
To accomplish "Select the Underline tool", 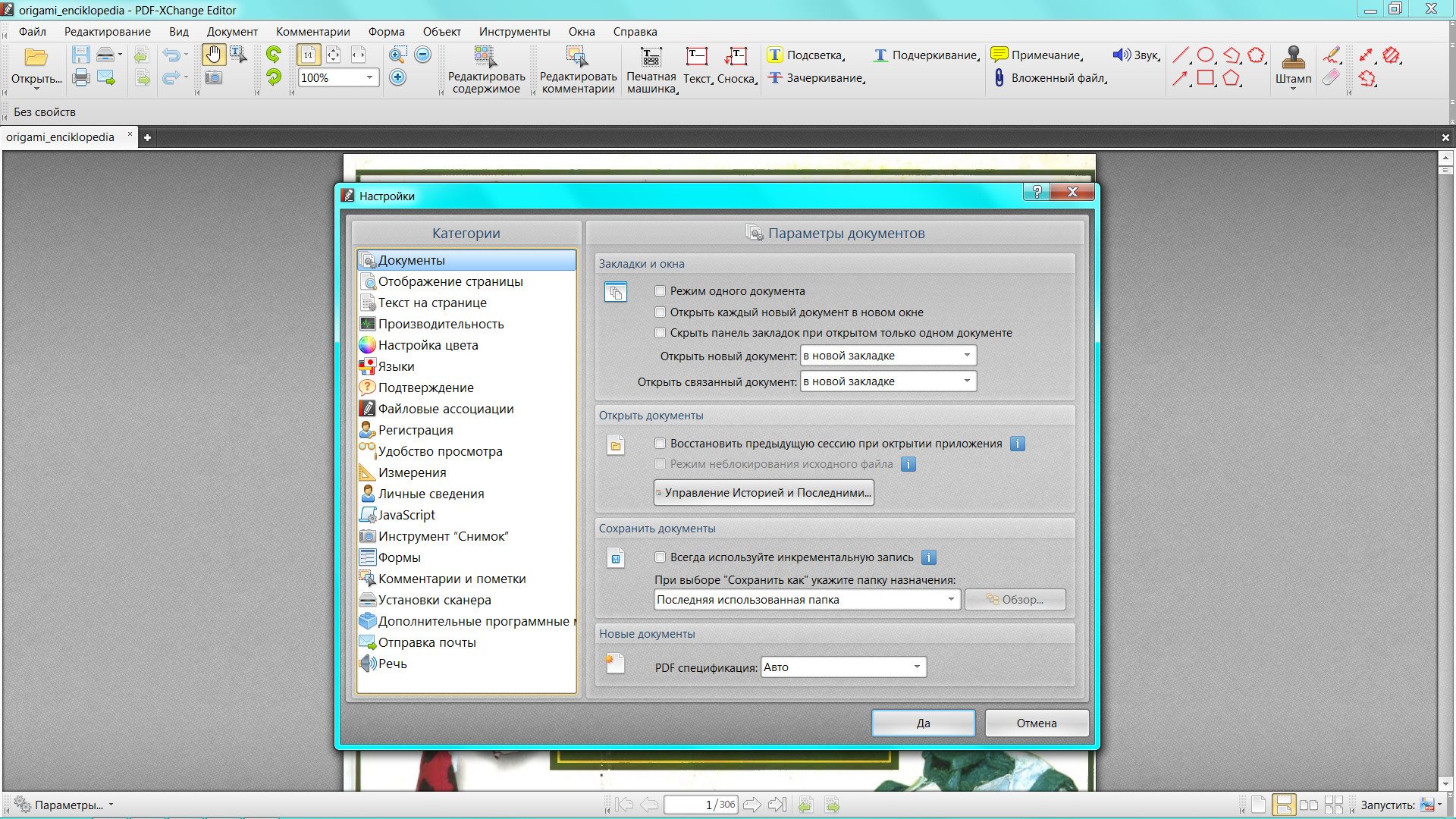I will (x=926, y=55).
